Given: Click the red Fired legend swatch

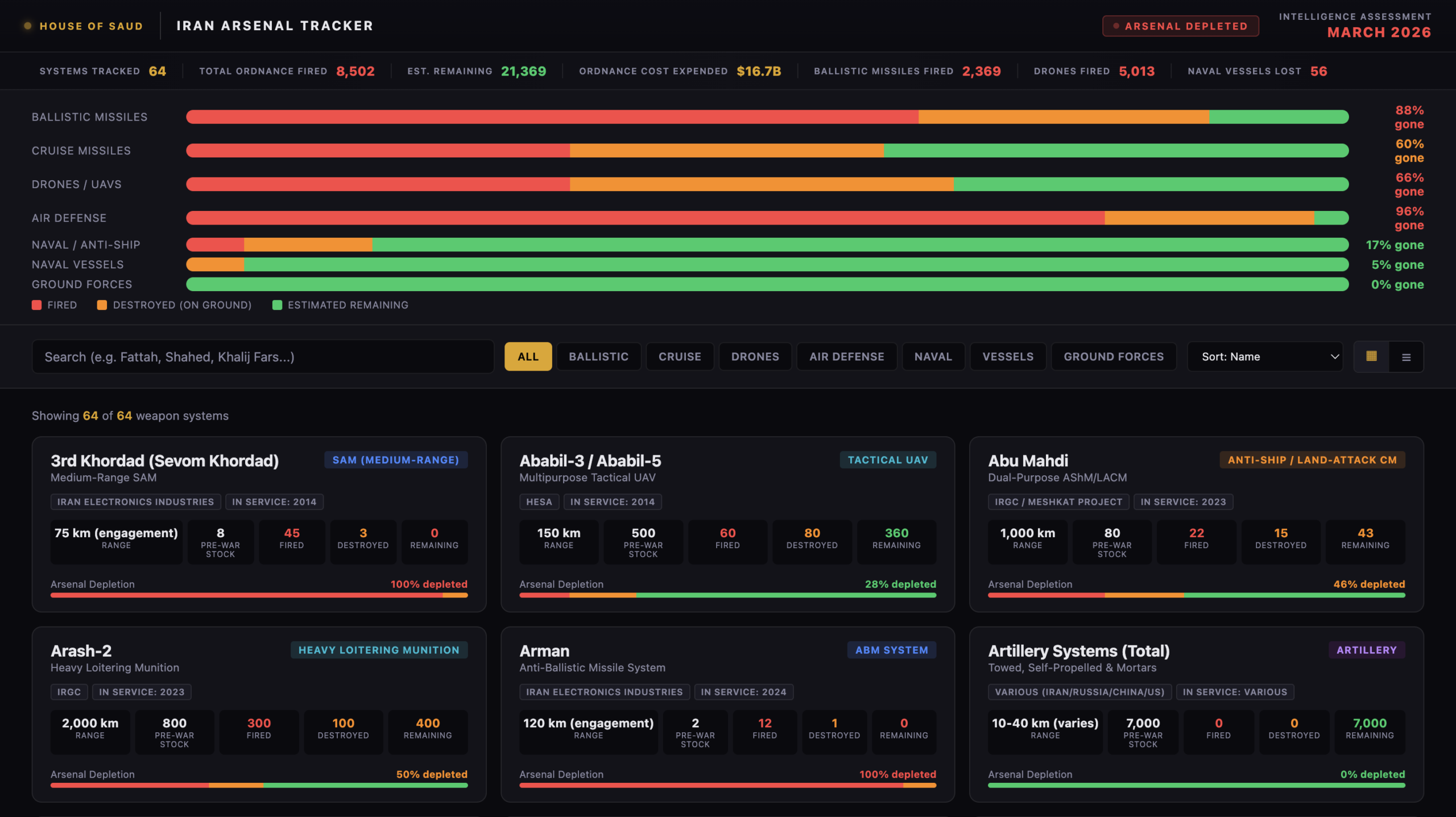Looking at the screenshot, I should (x=37, y=305).
